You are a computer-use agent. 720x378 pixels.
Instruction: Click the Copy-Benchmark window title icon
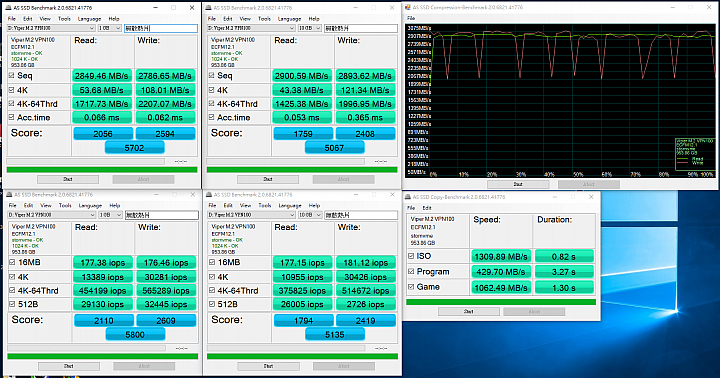click(x=408, y=197)
